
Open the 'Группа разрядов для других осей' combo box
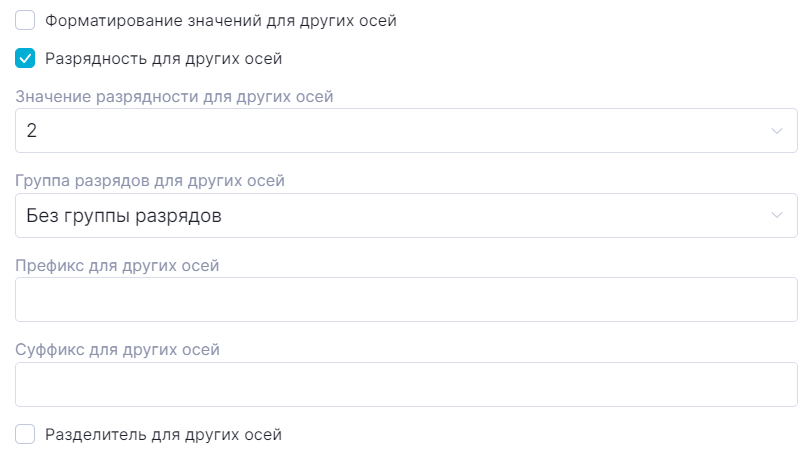tap(400, 215)
